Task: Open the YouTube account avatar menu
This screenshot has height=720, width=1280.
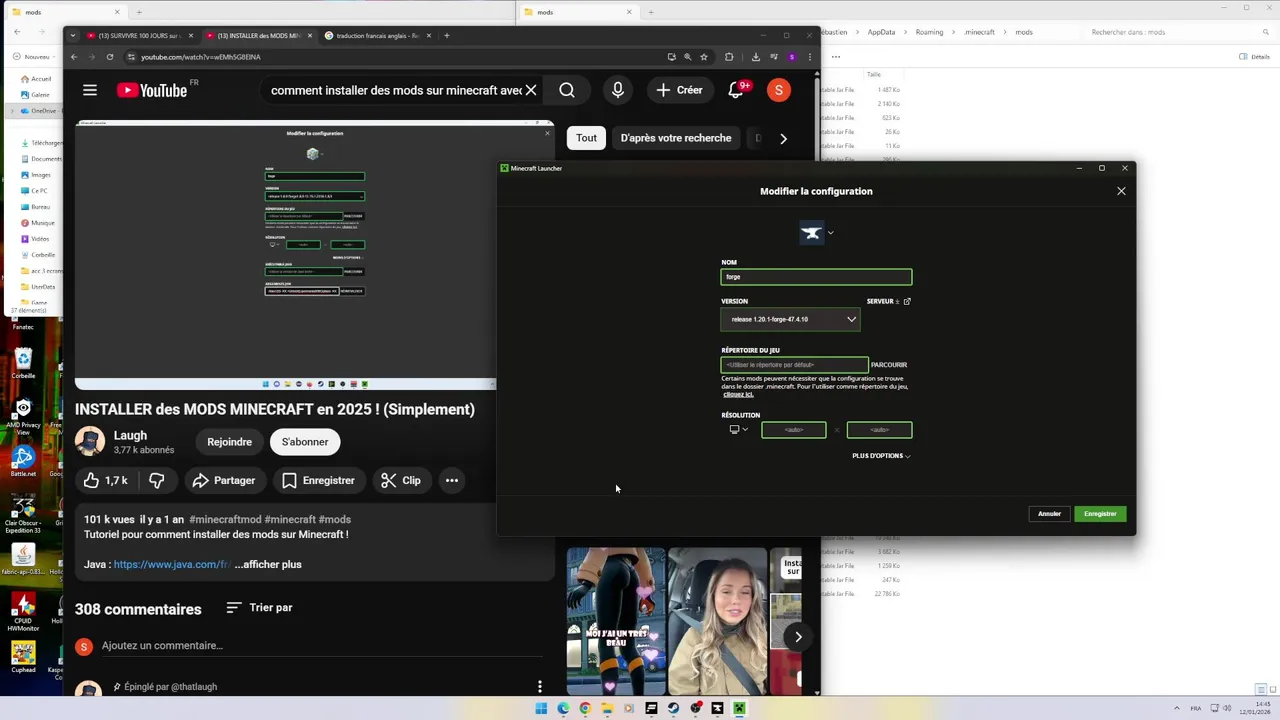Action: pyautogui.click(x=779, y=90)
